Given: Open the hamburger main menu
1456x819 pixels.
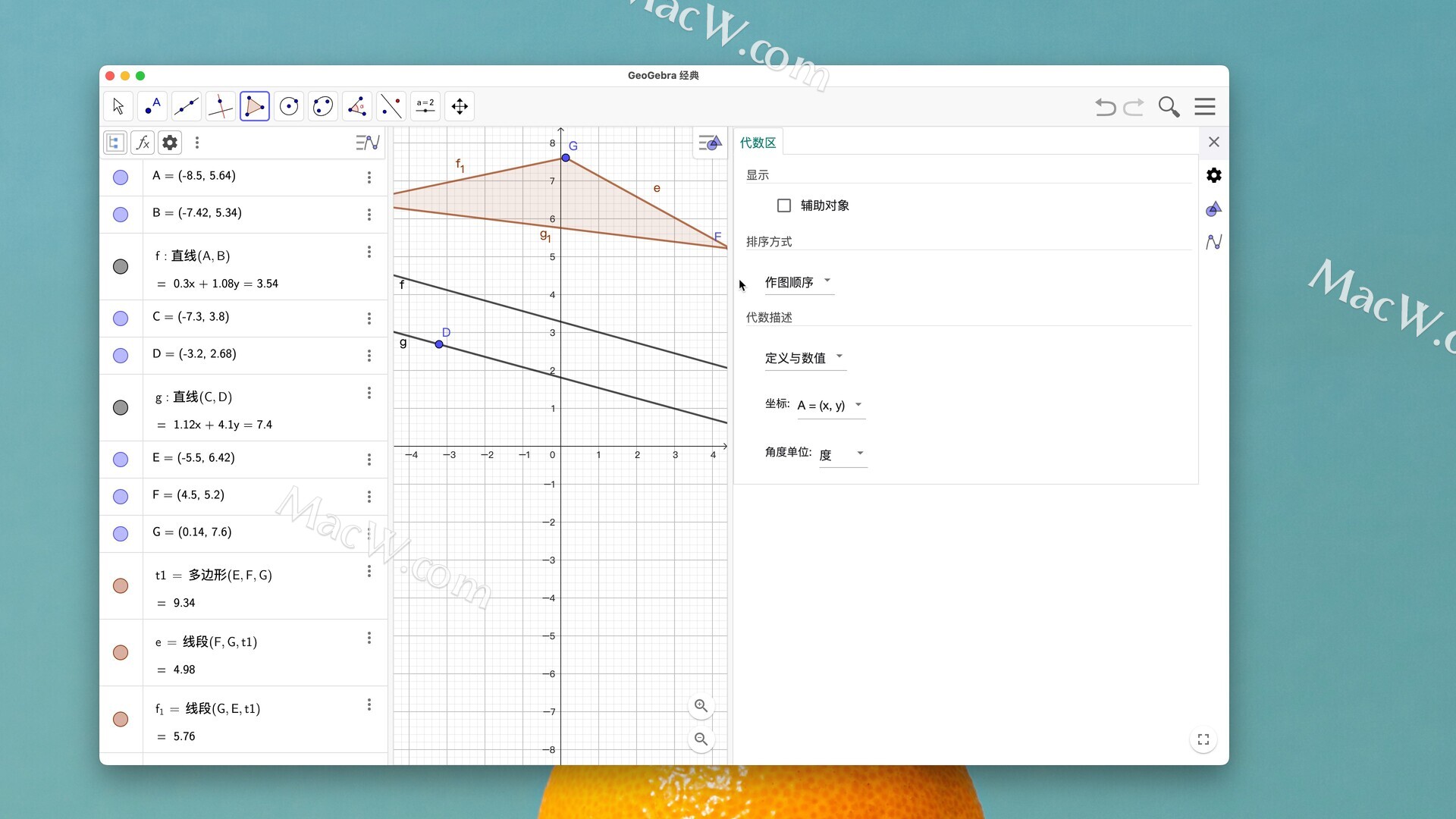Looking at the screenshot, I should pos(1205,107).
